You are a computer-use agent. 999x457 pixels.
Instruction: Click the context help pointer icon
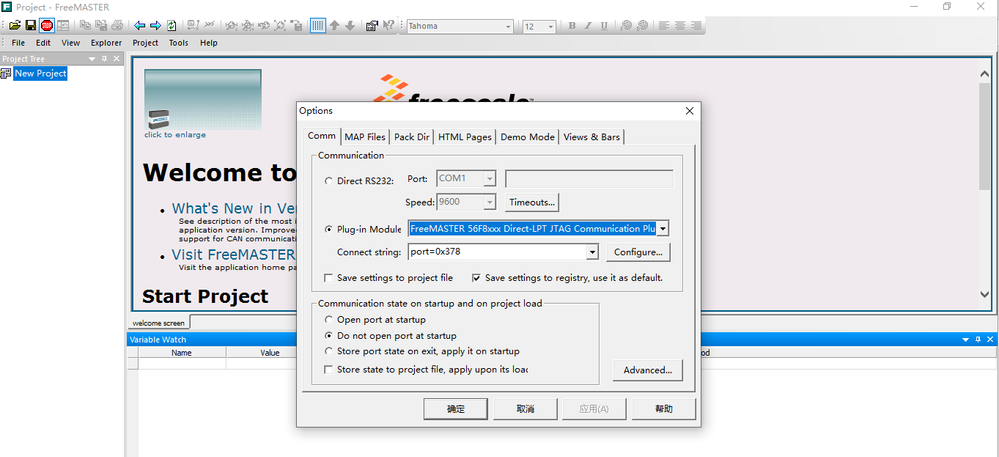pyautogui.click(x=388, y=25)
